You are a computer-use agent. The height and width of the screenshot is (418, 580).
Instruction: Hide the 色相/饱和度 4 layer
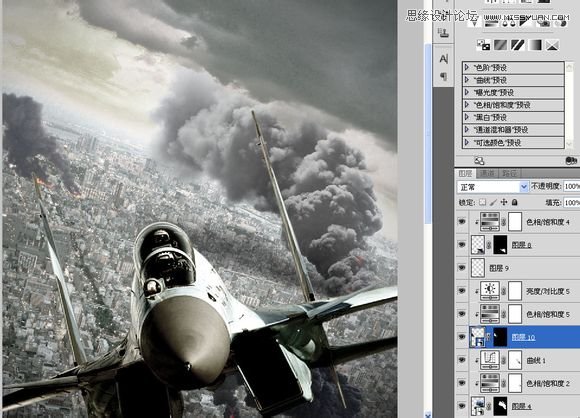click(462, 222)
